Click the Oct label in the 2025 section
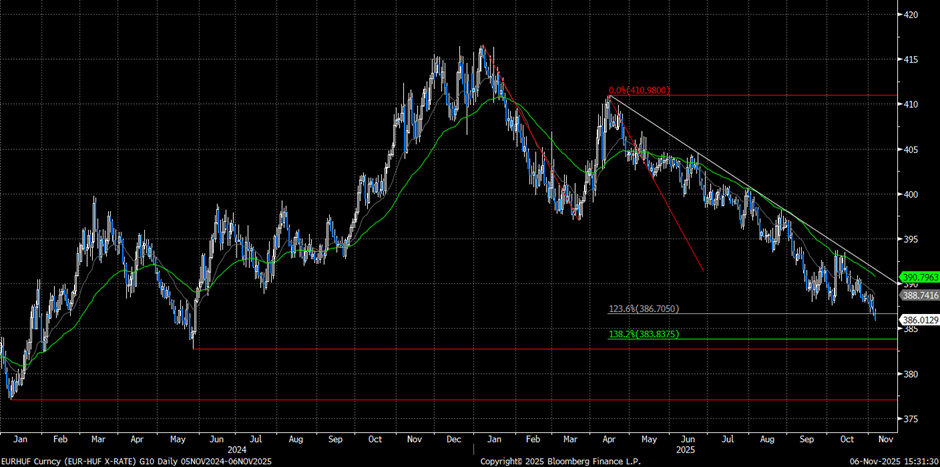 (847, 439)
